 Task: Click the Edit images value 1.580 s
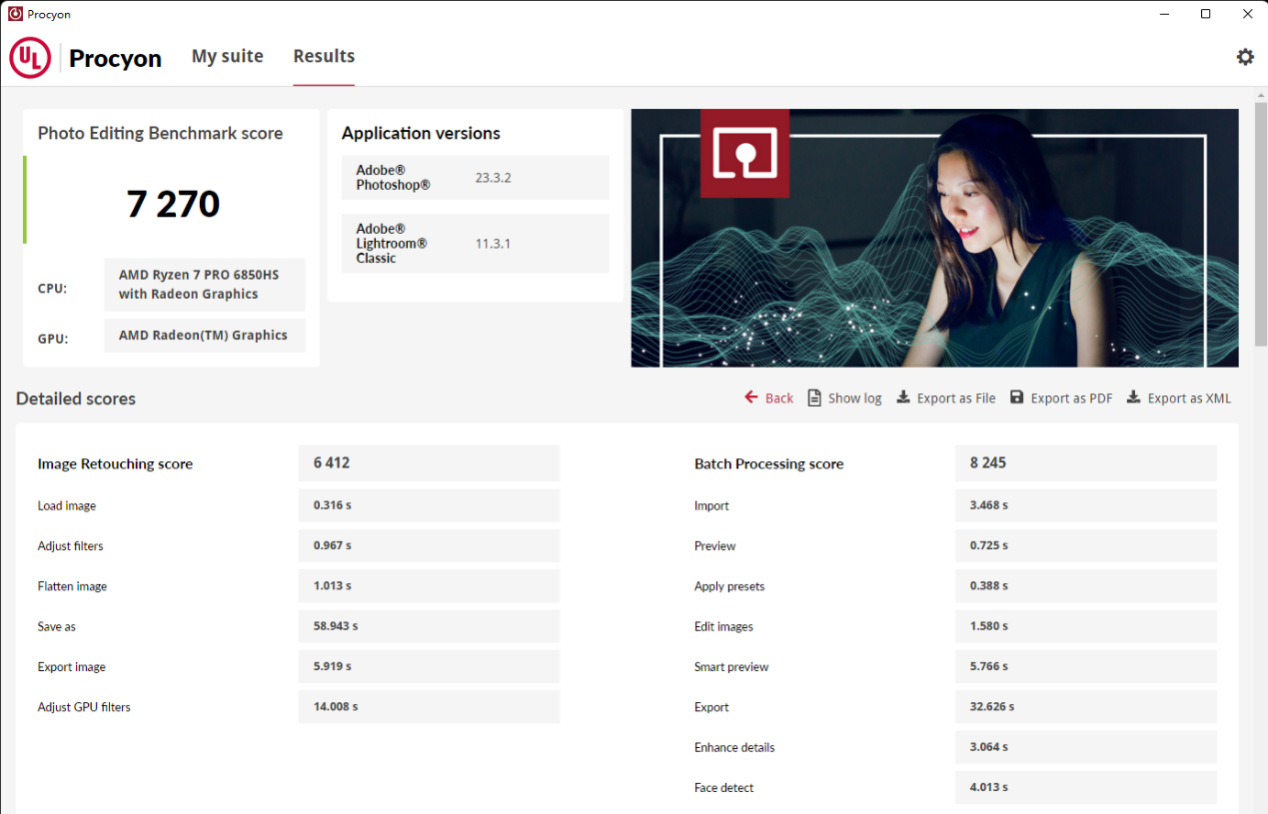coord(1086,626)
